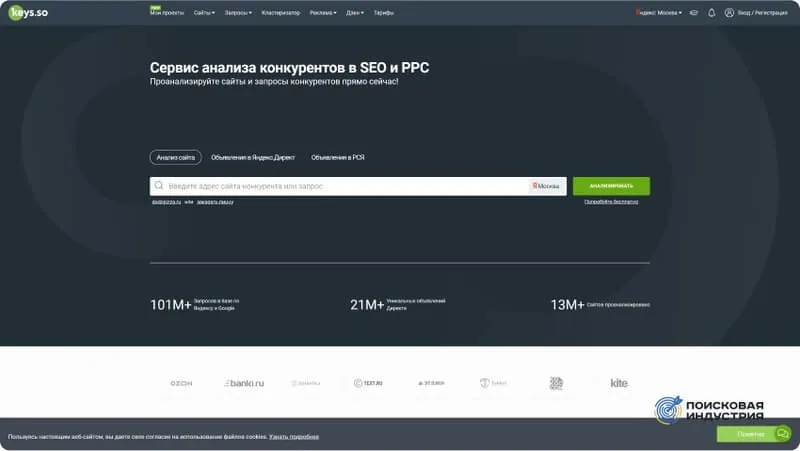The width and height of the screenshot is (800, 451).
Task: Click the TEXT.RU partner logo
Action: click(368, 383)
